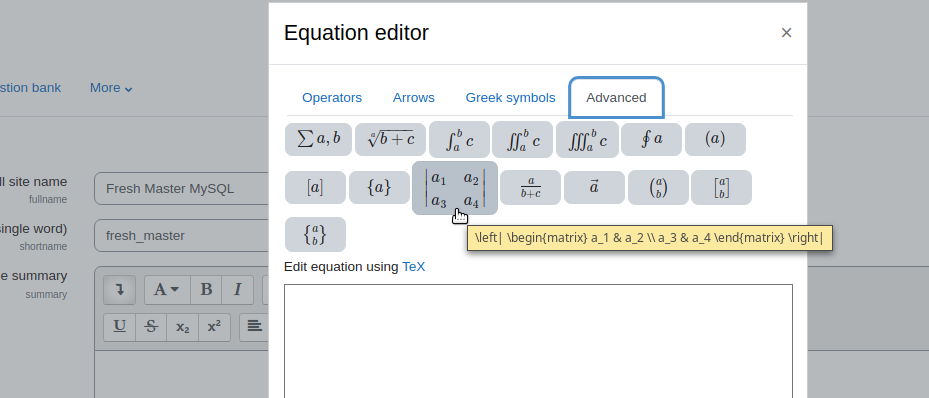This screenshot has height=398, width=929.
Task: Insert the nth root of b+c
Action: pyautogui.click(x=390, y=140)
